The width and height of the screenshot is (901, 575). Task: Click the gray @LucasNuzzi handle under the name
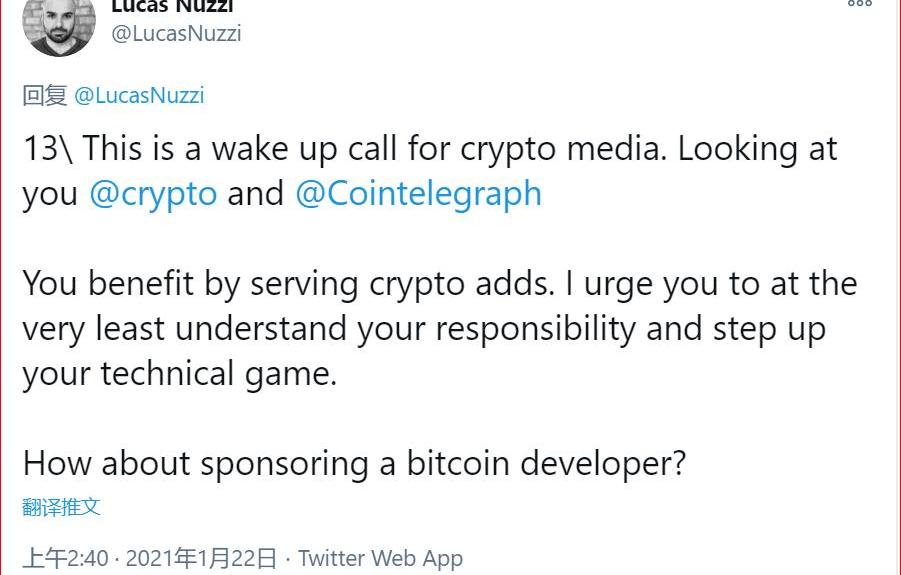coord(176,33)
